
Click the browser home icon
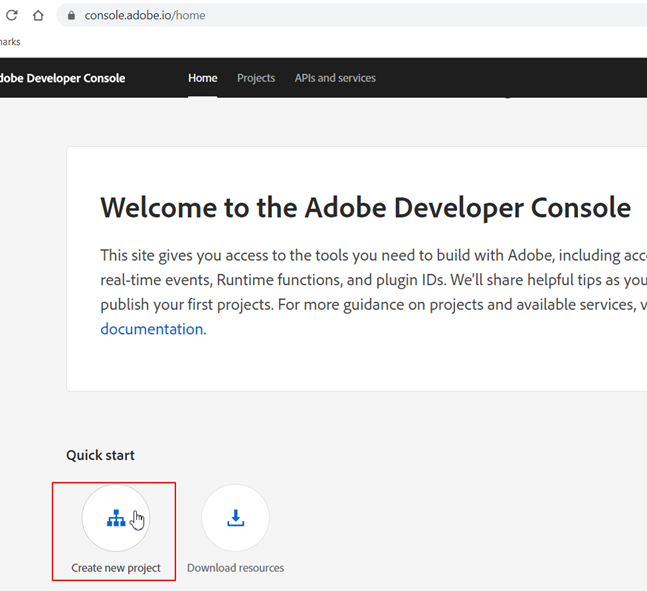[38, 15]
